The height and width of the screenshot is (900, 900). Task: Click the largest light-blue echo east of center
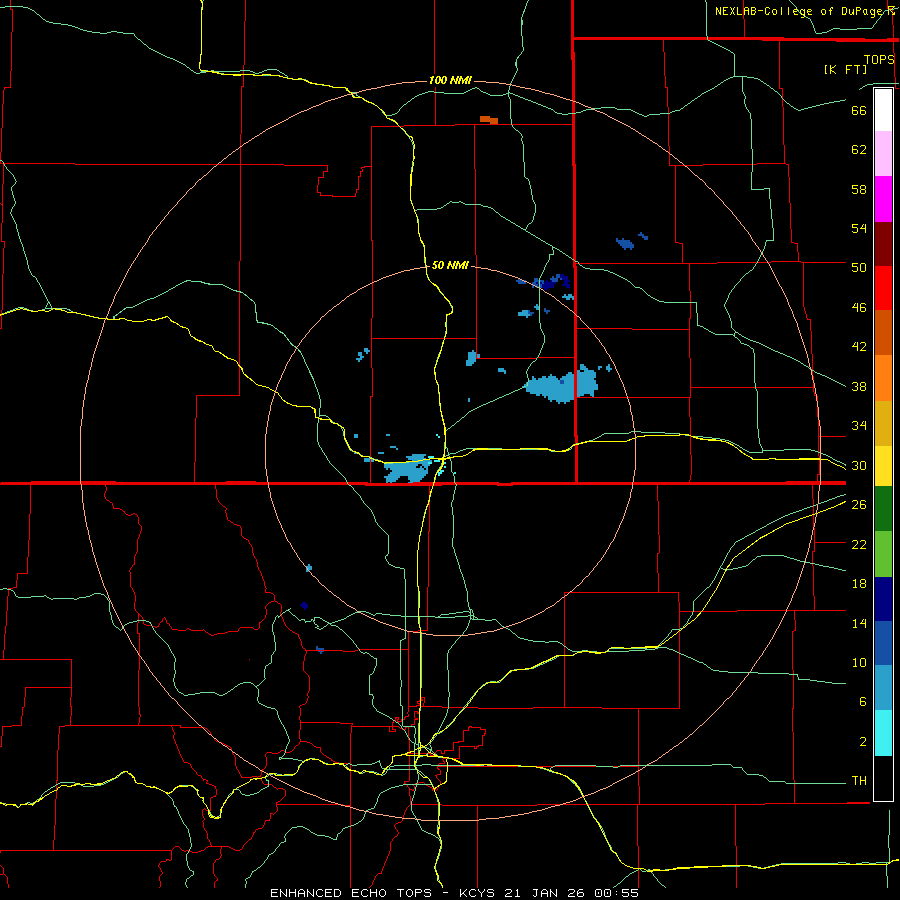pos(561,385)
